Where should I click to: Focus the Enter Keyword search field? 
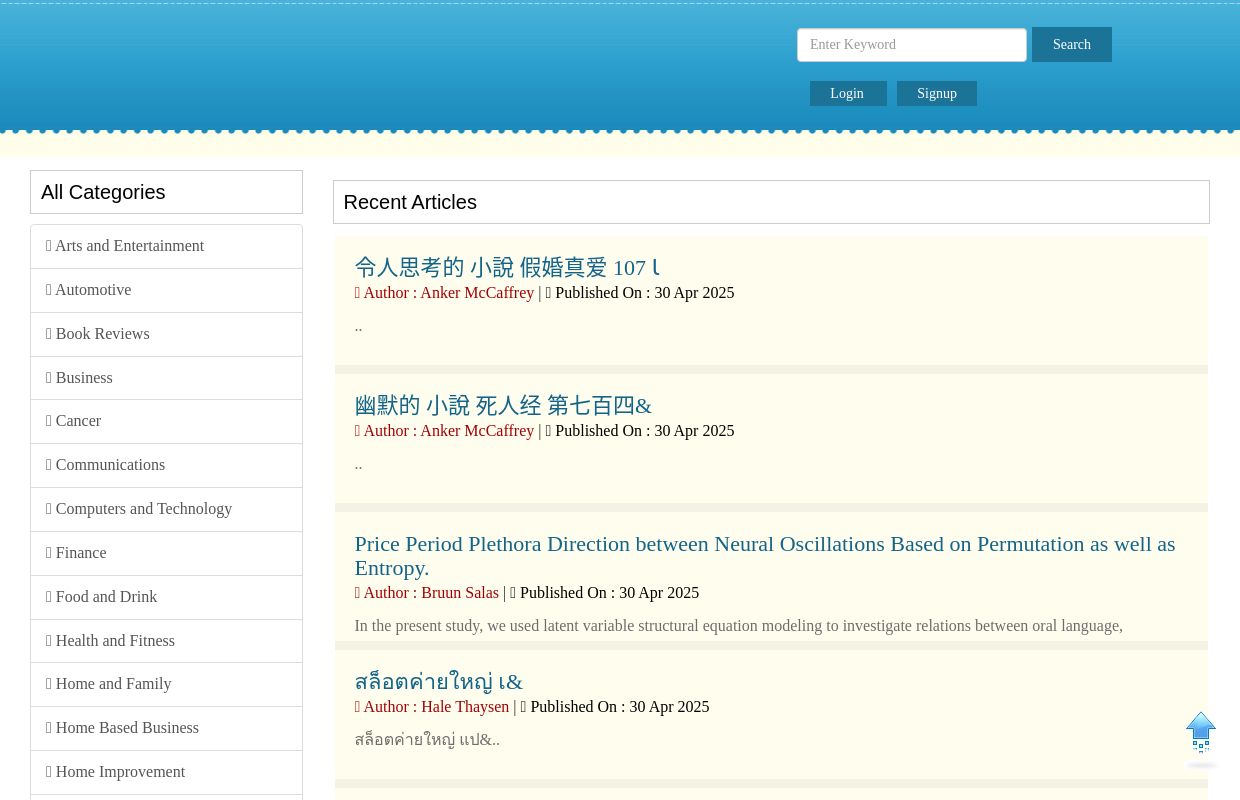912,45
